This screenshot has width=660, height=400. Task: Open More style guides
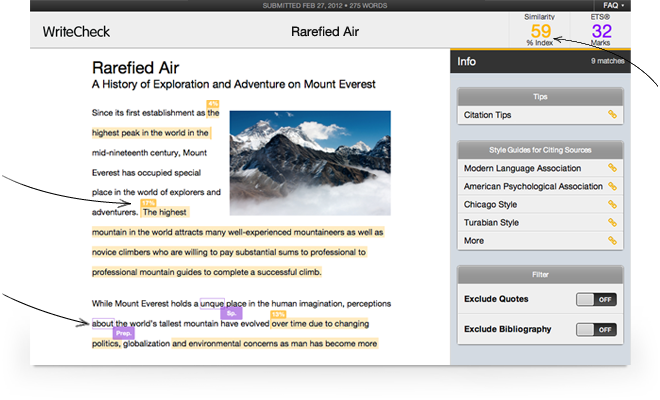point(540,241)
